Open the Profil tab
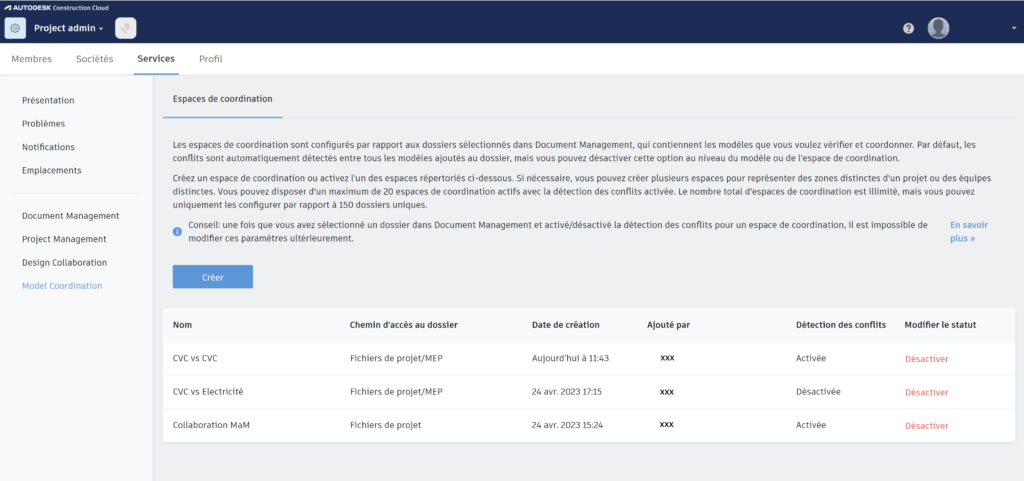This screenshot has width=1024, height=481. (x=210, y=59)
